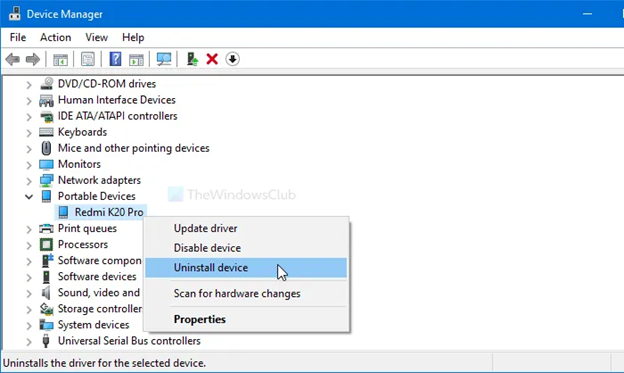Select the Keyboards tree entry

82,132
